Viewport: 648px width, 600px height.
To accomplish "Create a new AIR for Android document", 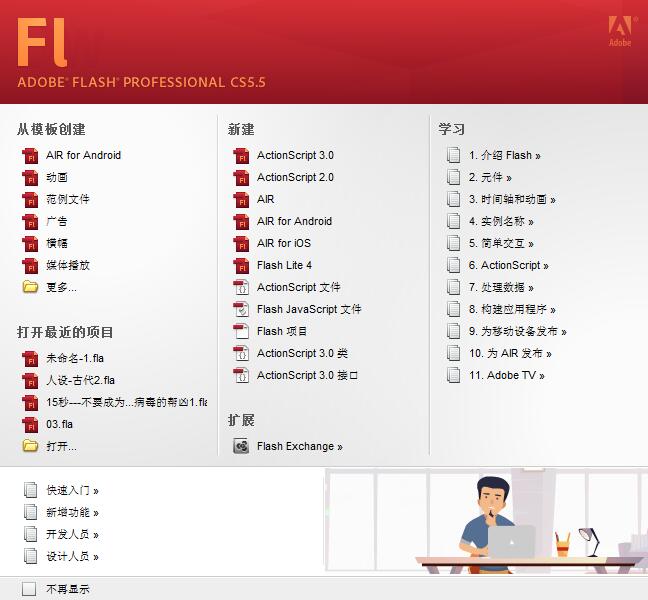I will coord(294,221).
